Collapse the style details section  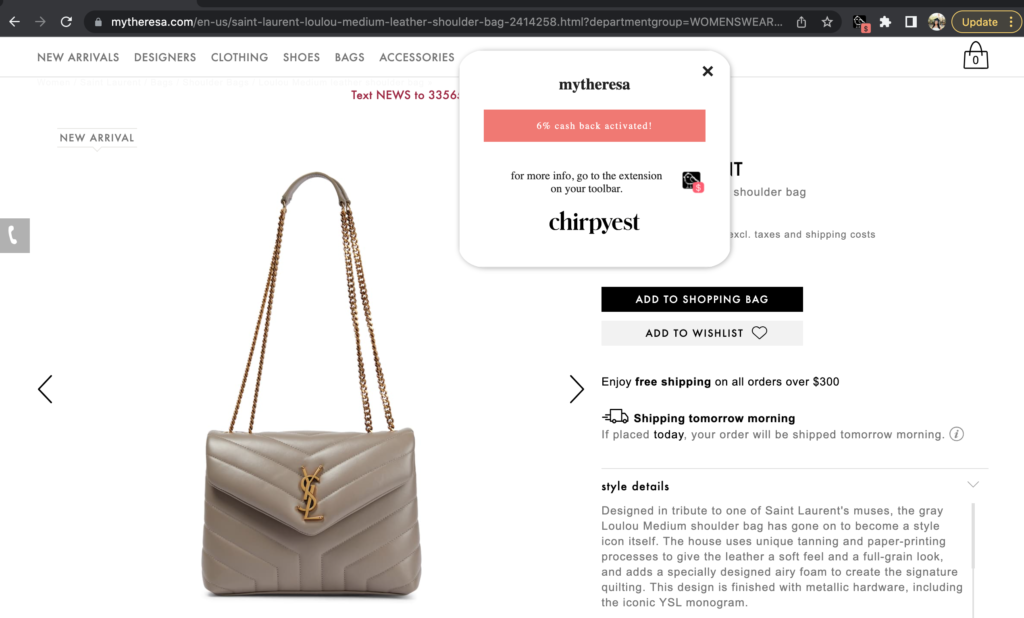coord(973,485)
